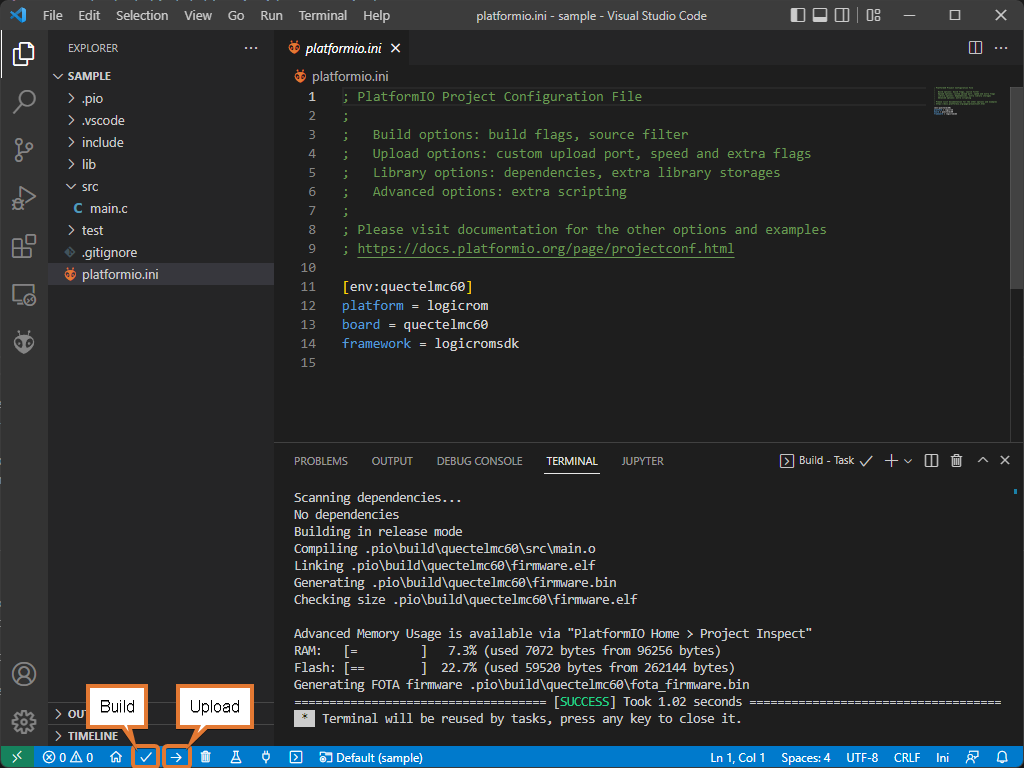Customize layout icon in title bar
The height and width of the screenshot is (768, 1024).
pyautogui.click(x=874, y=15)
